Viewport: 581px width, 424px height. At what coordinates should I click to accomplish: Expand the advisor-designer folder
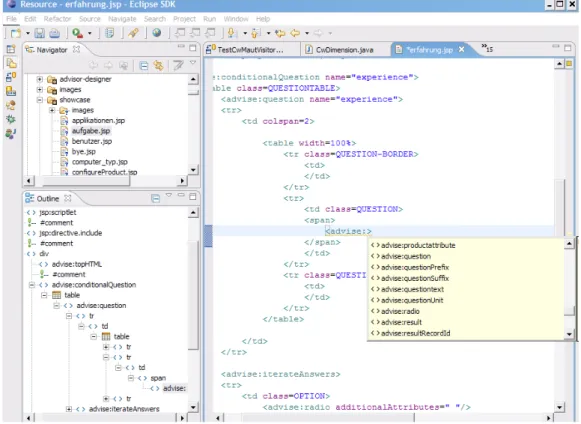point(40,79)
